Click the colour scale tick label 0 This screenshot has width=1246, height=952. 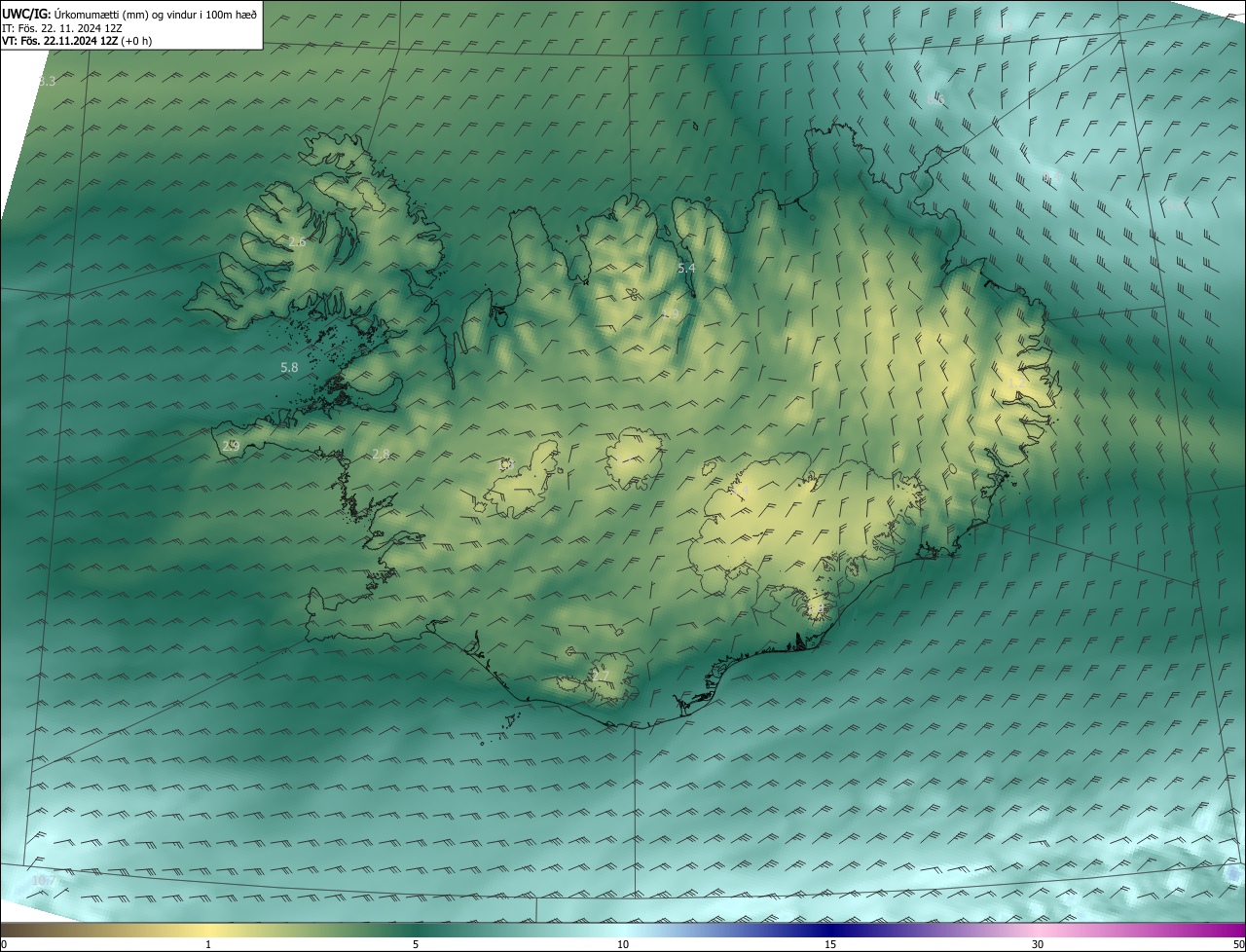(4, 944)
